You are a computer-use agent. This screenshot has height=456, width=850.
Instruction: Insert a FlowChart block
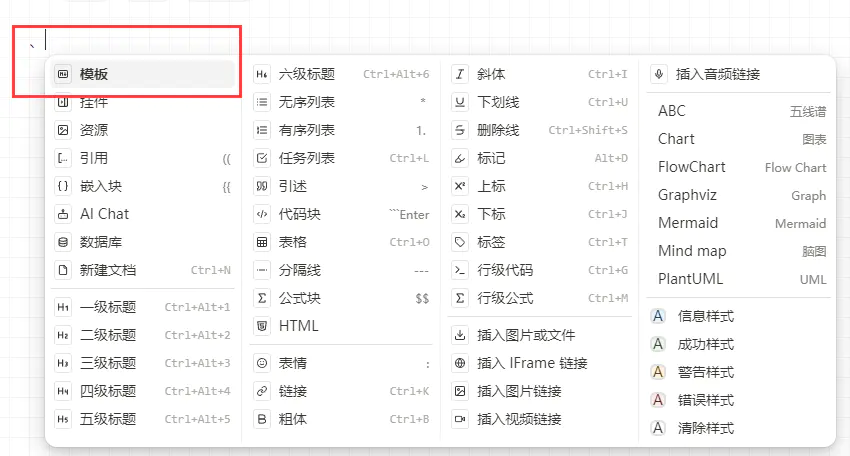[x=739, y=167]
